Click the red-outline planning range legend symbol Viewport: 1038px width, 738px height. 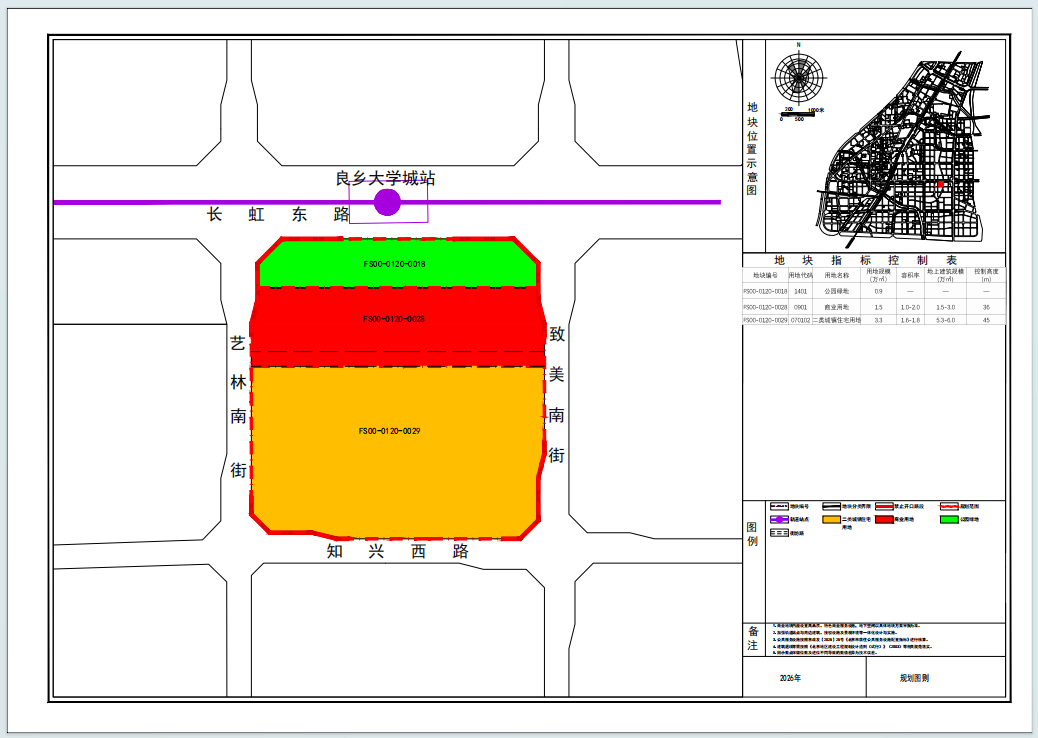949,506
